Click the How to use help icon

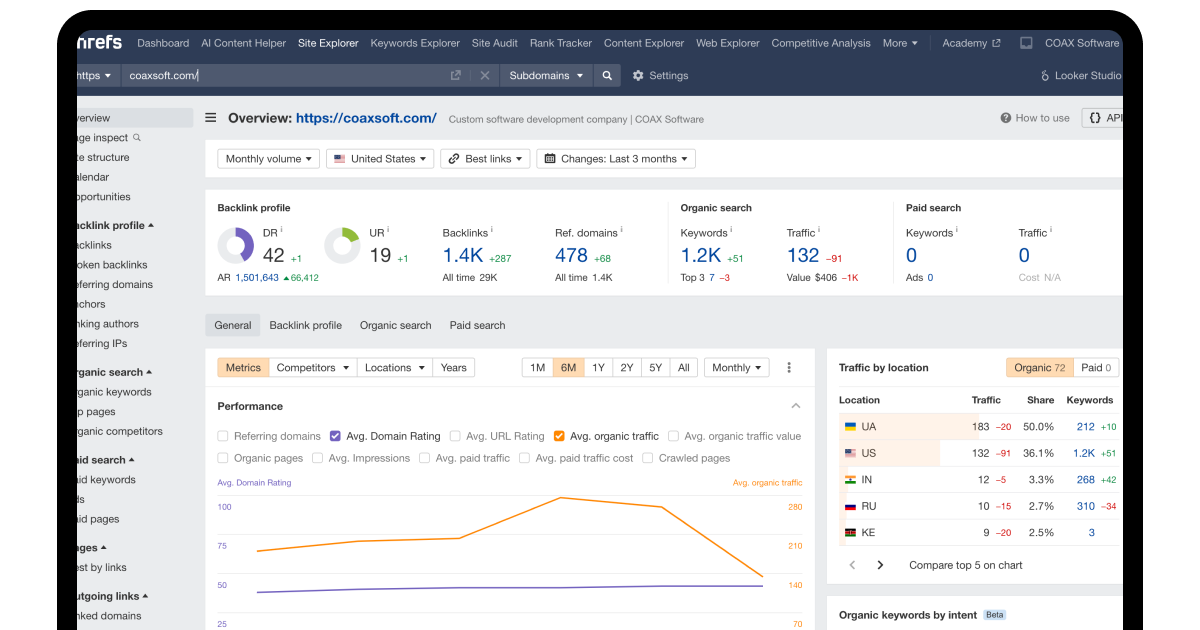[x=1006, y=118]
